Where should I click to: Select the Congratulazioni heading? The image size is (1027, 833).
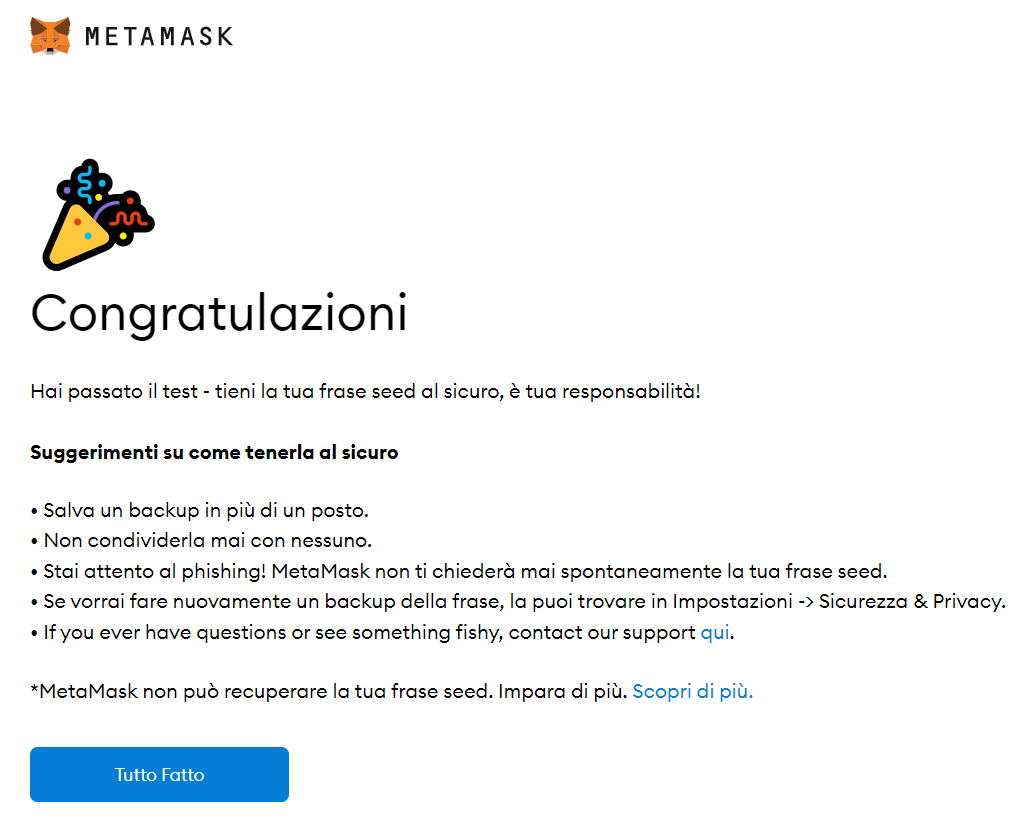point(219,314)
